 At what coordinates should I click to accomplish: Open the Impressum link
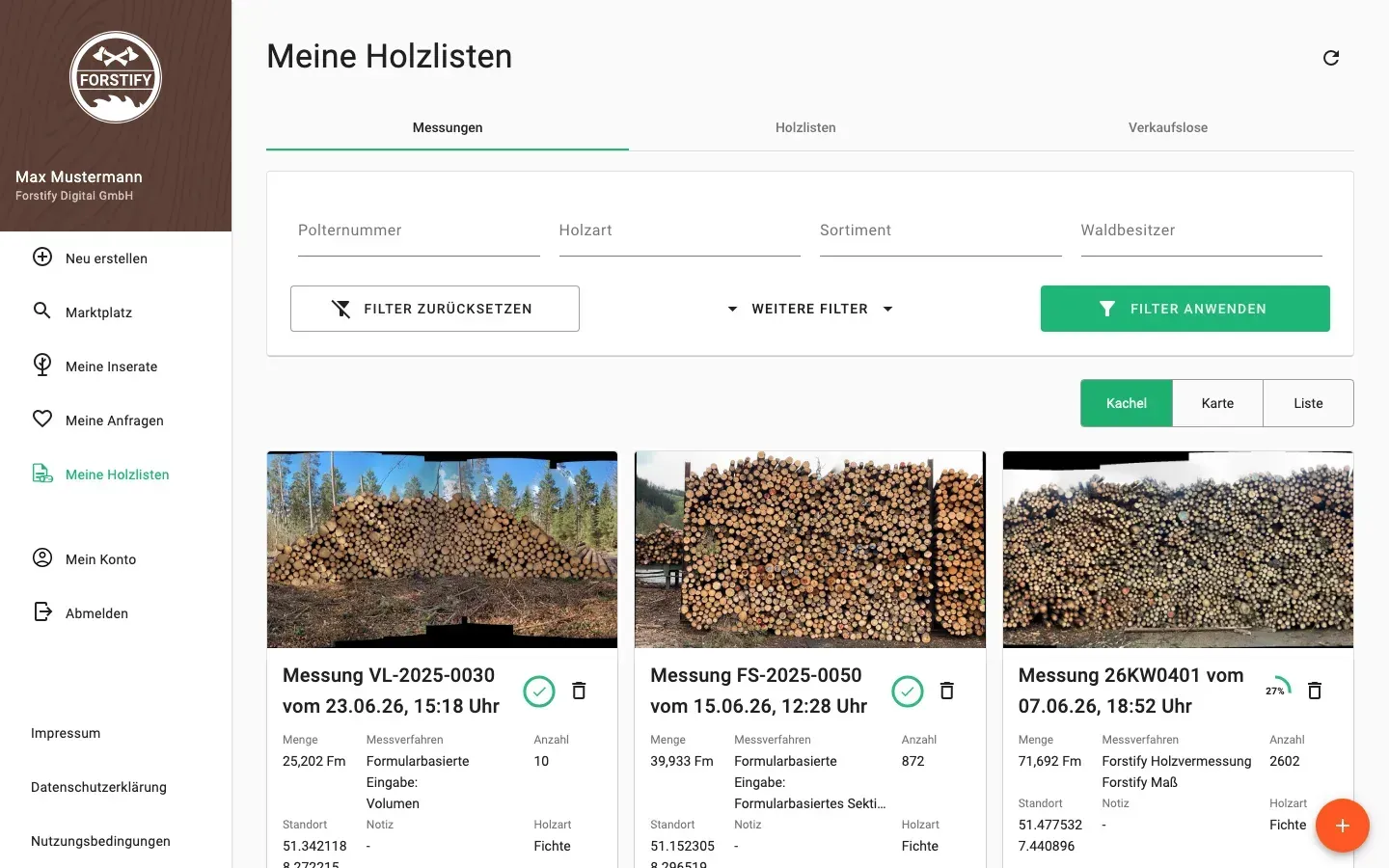click(66, 733)
